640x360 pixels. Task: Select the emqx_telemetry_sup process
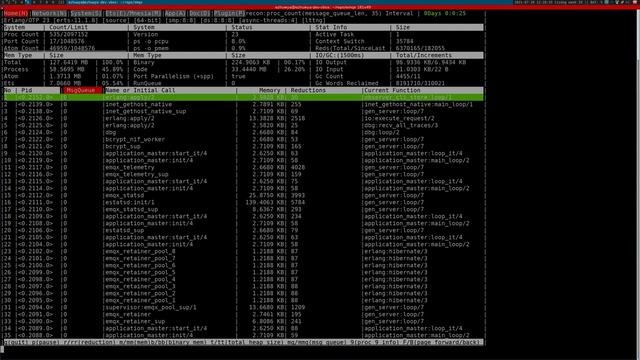point(136,174)
